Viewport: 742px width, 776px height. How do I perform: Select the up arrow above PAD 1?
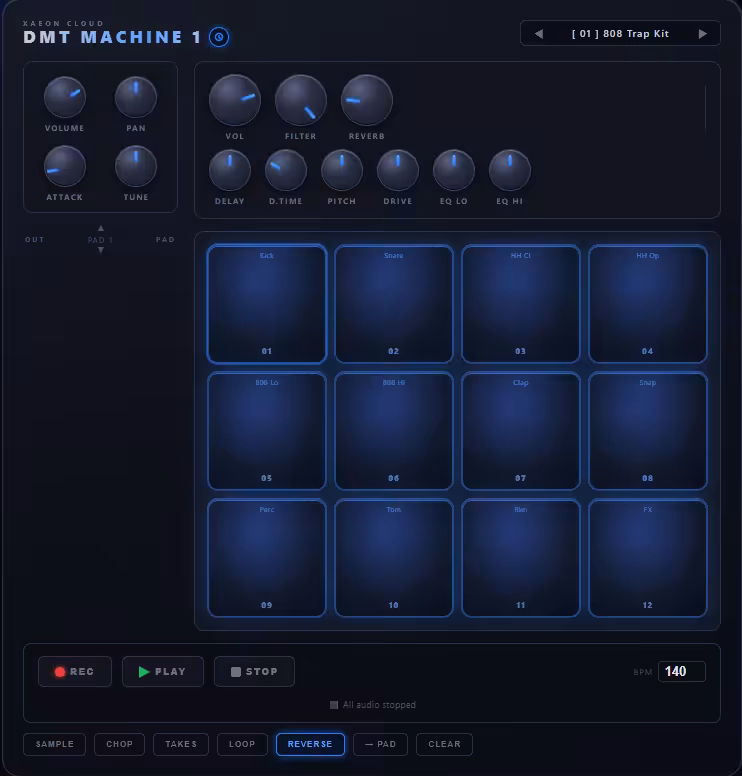coord(101,228)
